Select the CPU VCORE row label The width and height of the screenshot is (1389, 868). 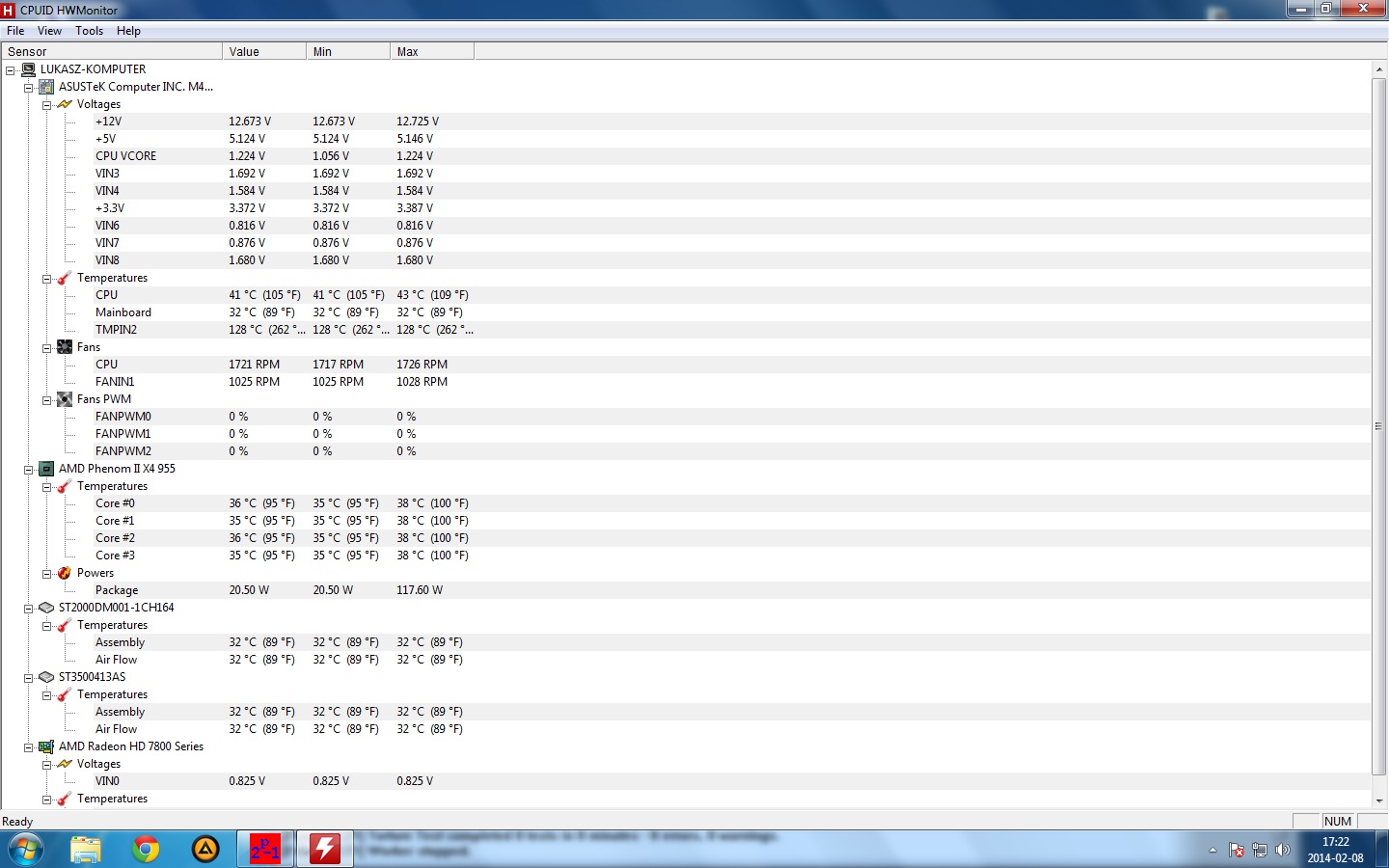tap(125, 156)
